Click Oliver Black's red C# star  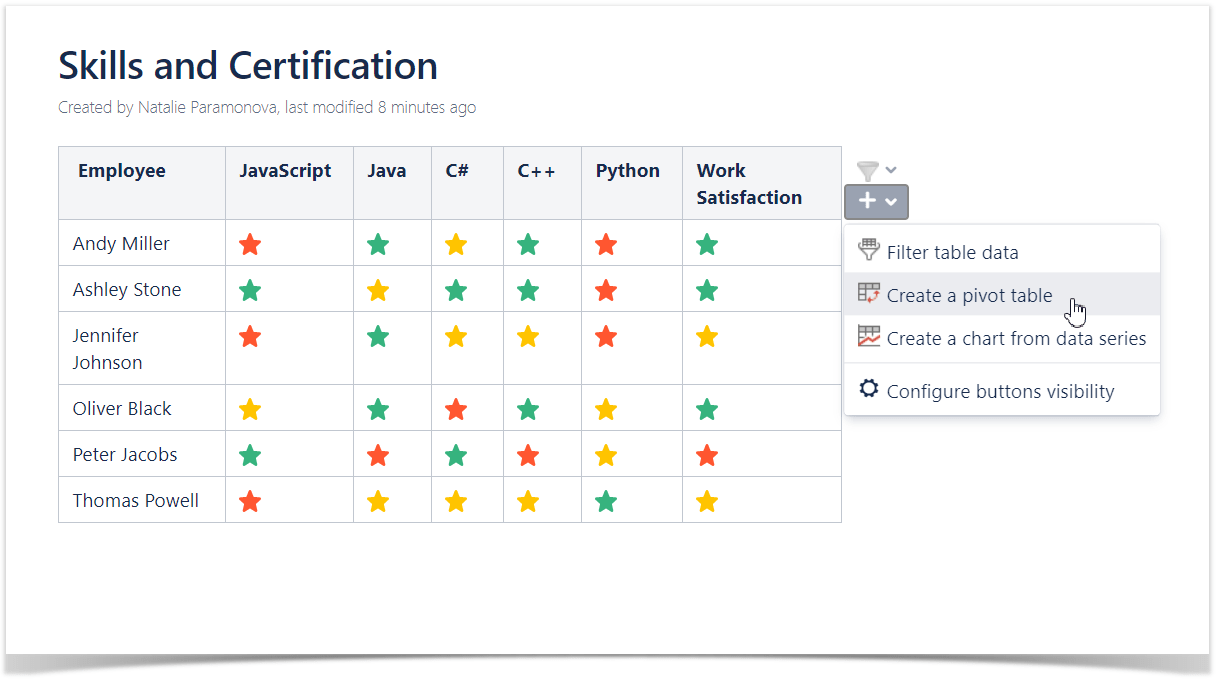456,409
